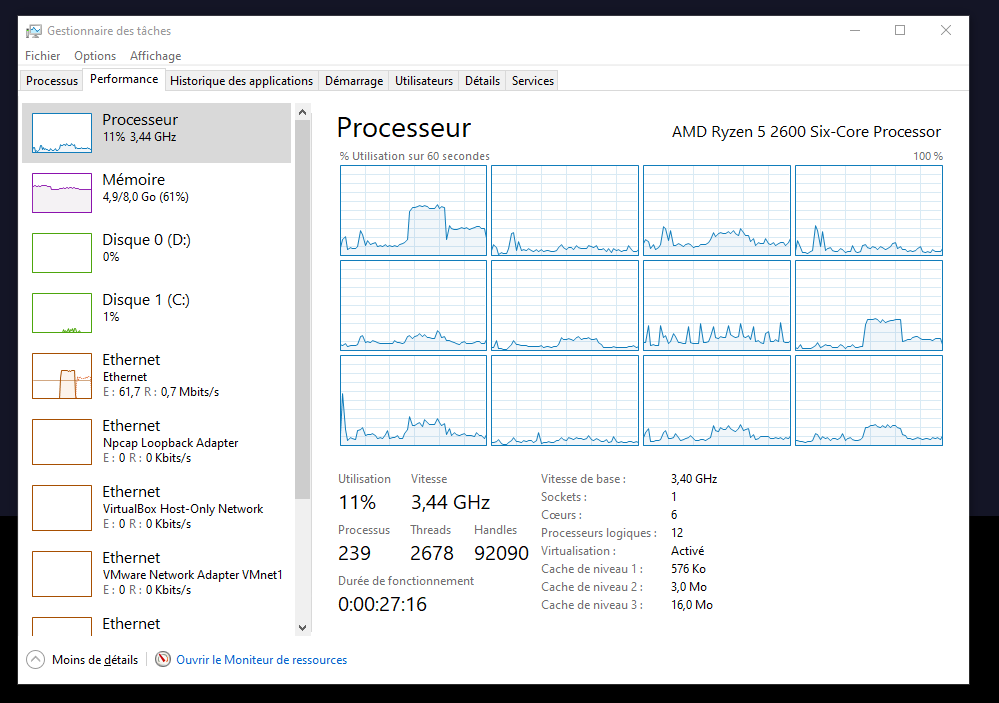Click the Threads count 2678
The image size is (999, 703).
(431, 553)
